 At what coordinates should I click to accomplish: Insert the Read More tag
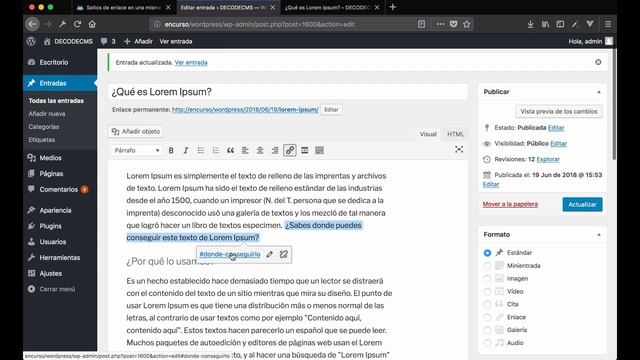[304, 150]
